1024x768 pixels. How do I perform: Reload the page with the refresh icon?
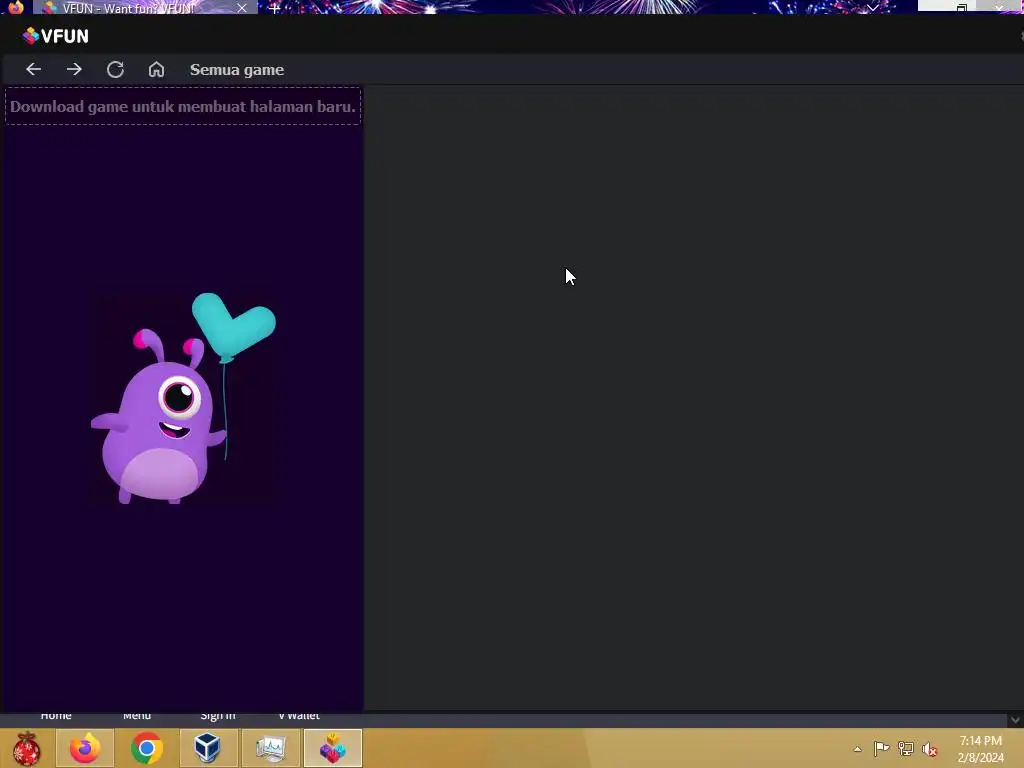(x=116, y=69)
